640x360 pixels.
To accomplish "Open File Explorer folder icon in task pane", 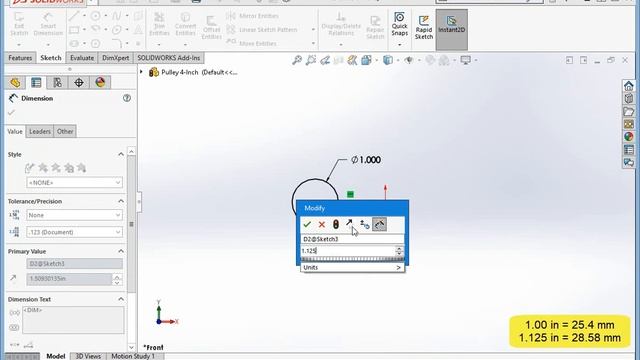I will pyautogui.click(x=629, y=111).
